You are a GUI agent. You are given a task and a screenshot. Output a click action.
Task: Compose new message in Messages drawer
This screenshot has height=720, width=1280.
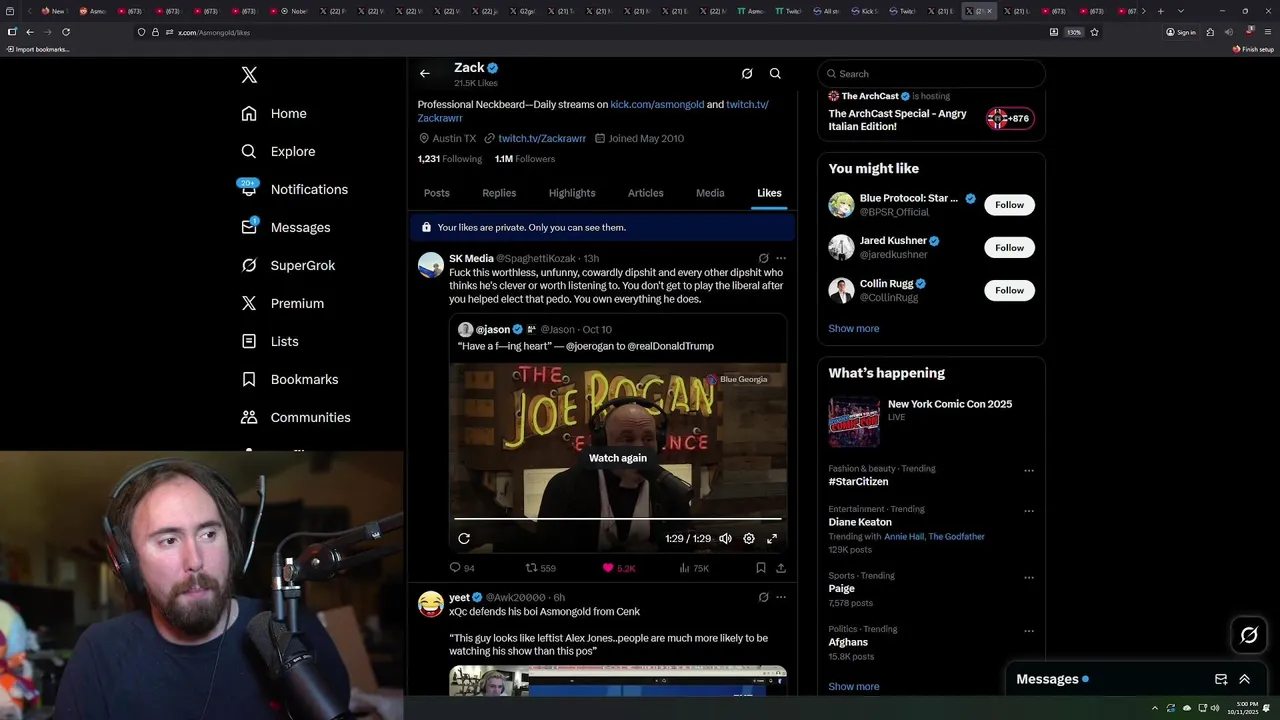click(x=1221, y=679)
